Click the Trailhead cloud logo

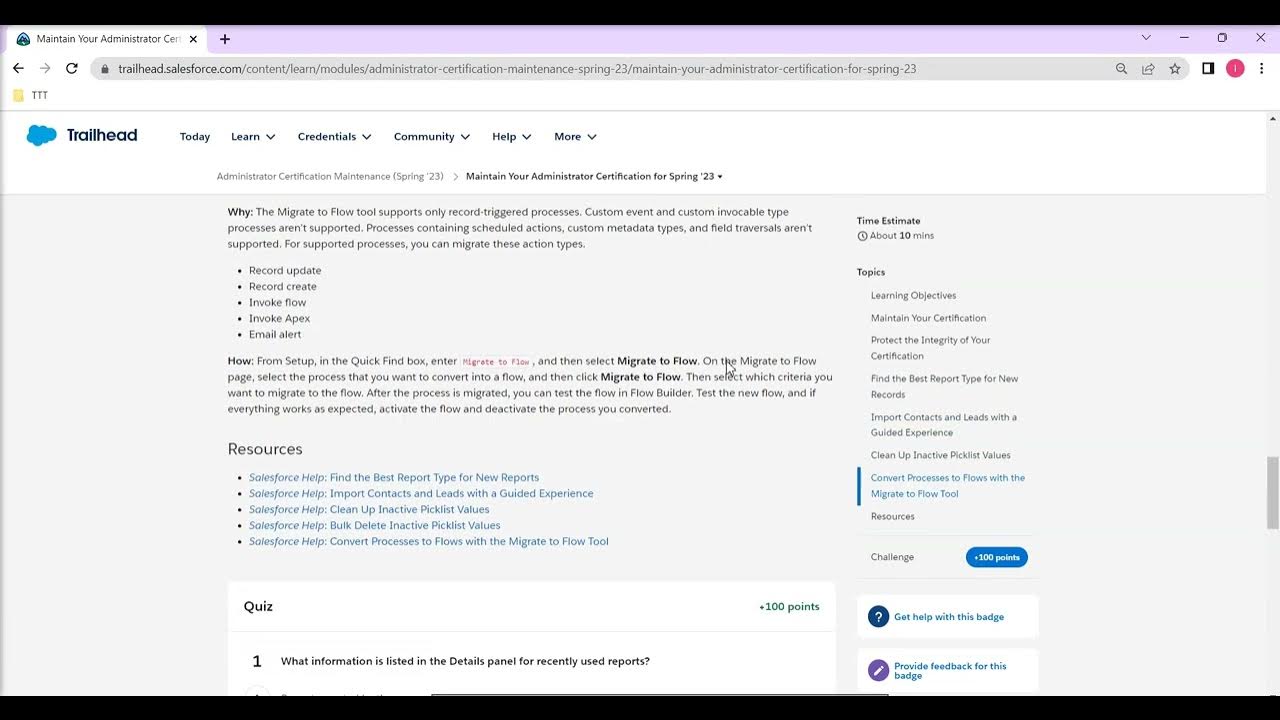(41, 136)
